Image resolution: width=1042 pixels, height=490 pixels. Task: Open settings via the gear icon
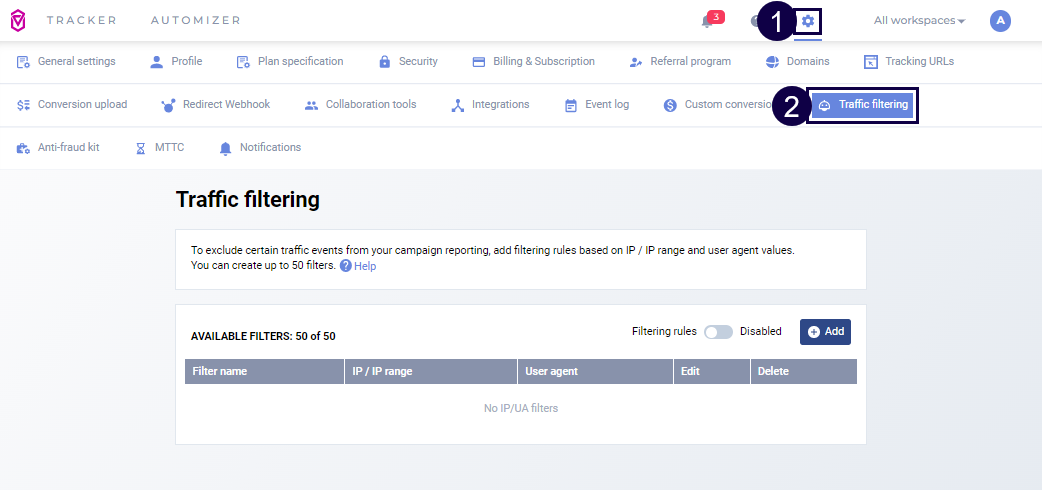coord(807,21)
